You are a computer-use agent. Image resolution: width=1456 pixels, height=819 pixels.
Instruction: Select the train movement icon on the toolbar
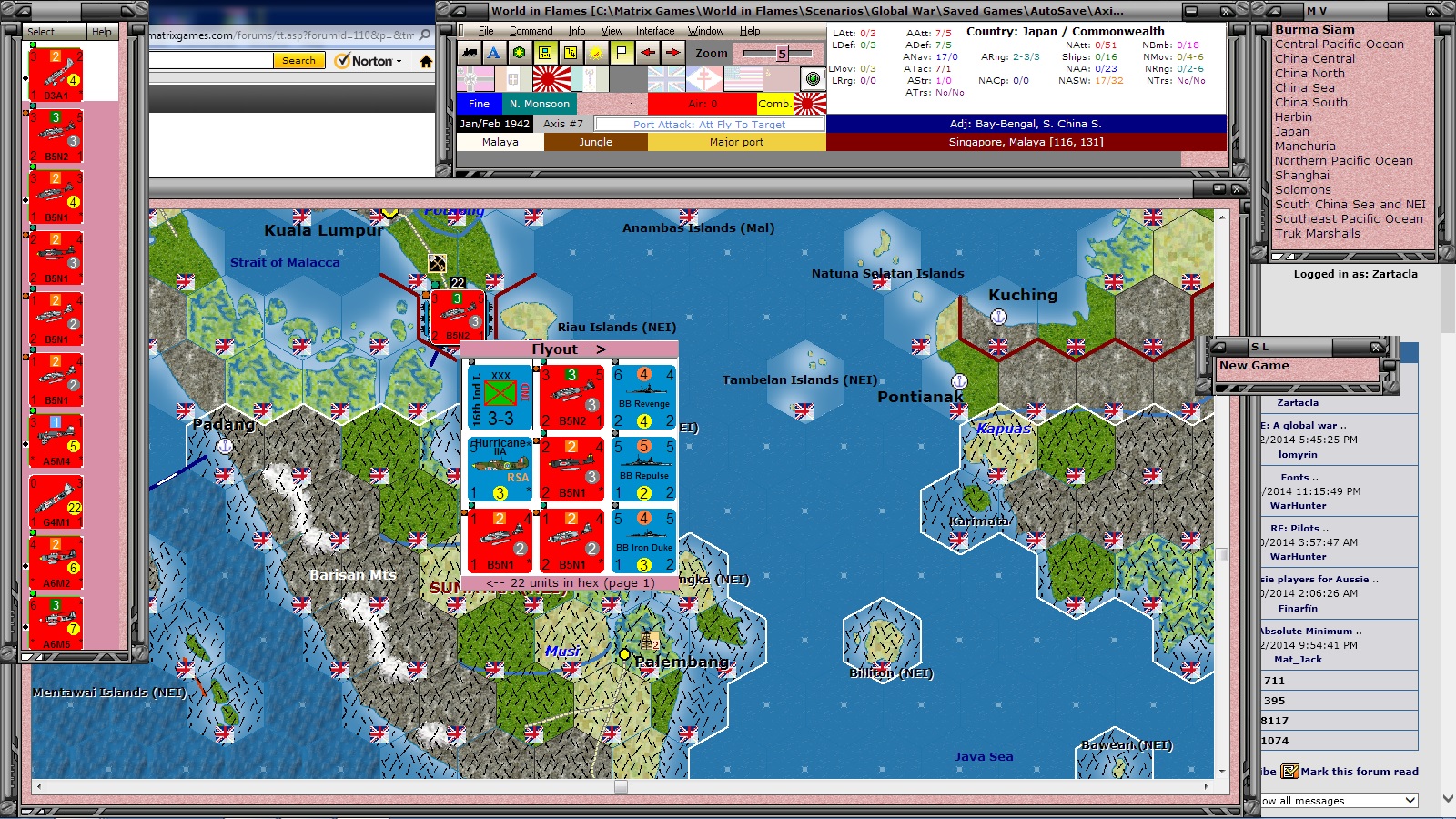click(469, 52)
